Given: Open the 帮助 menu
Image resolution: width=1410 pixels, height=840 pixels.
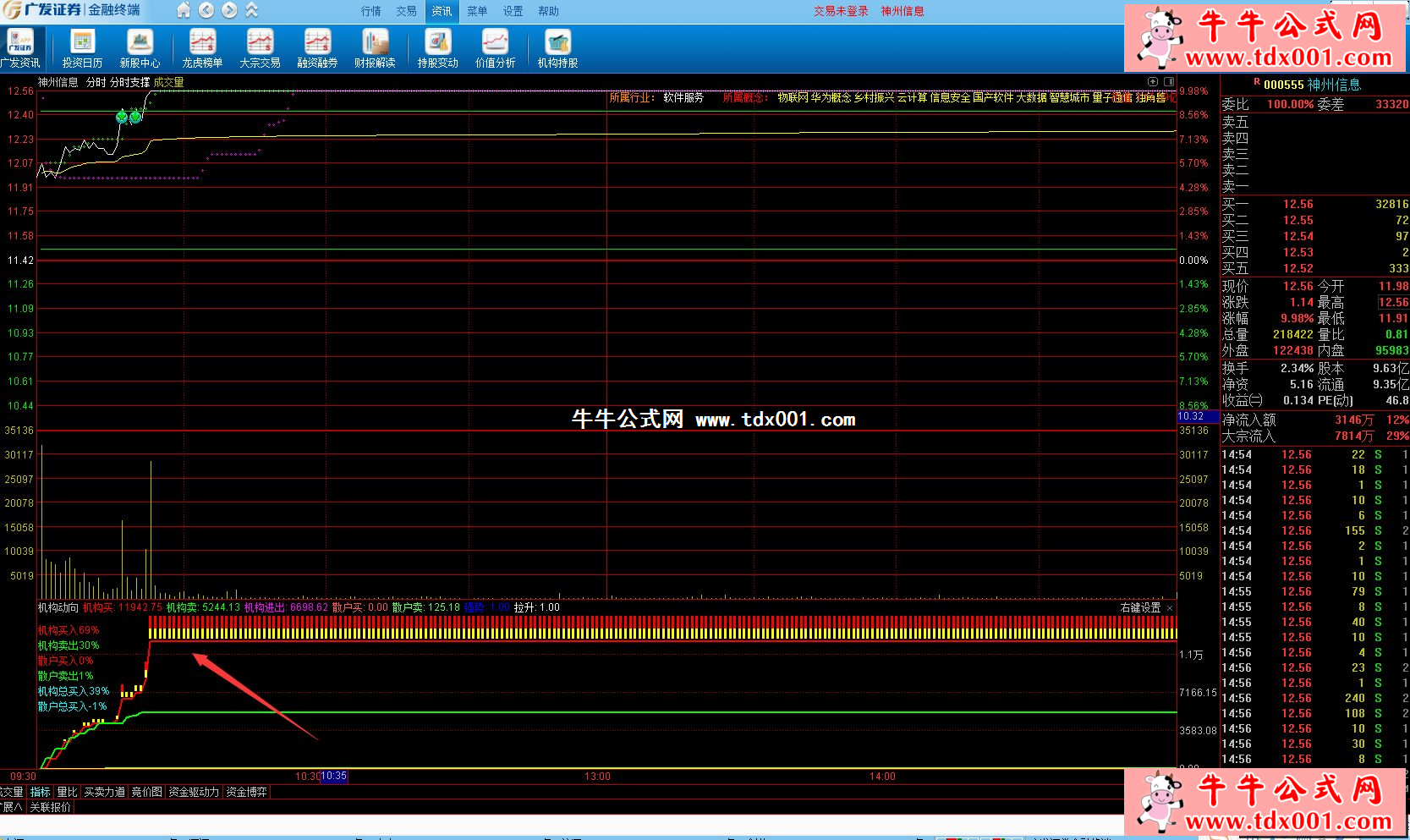Looking at the screenshot, I should 548,11.
